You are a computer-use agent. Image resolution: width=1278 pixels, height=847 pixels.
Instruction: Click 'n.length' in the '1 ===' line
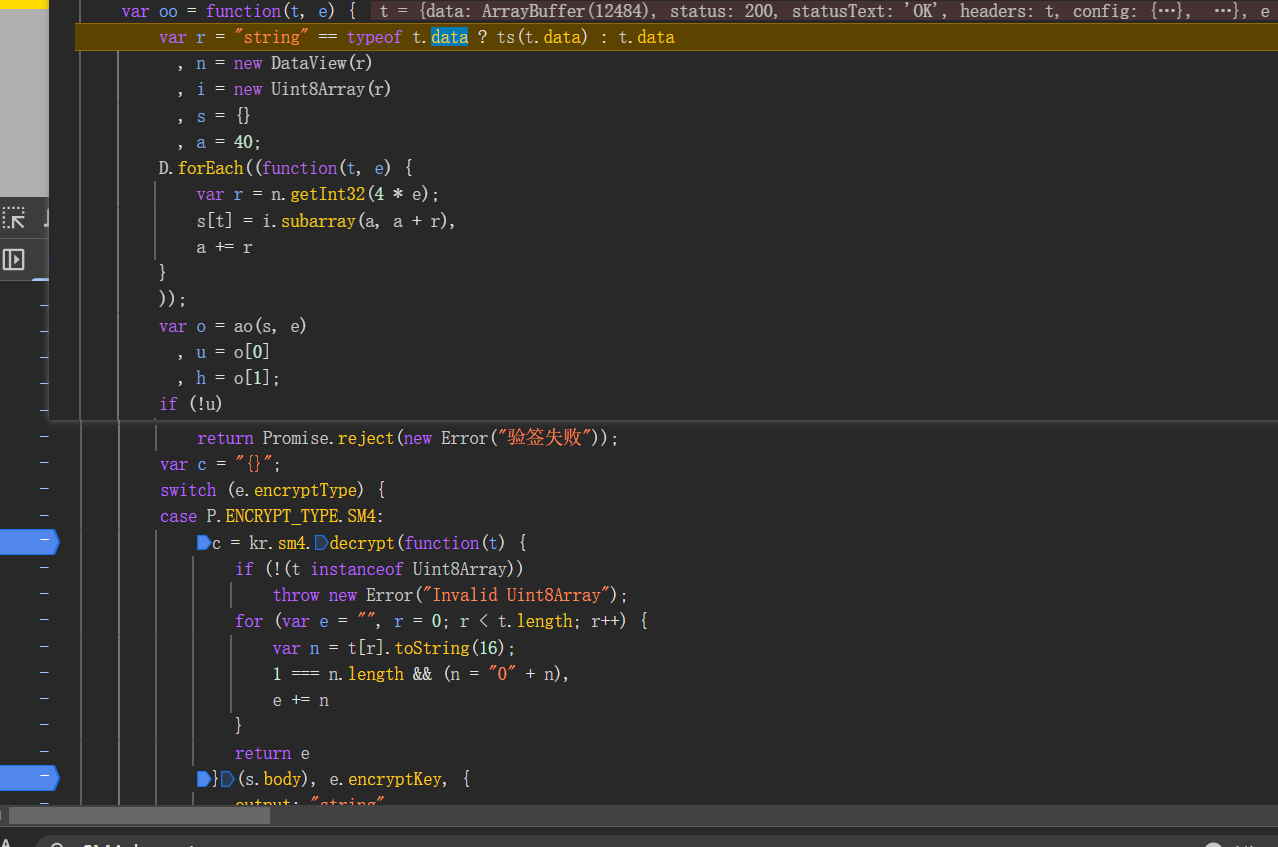click(366, 674)
